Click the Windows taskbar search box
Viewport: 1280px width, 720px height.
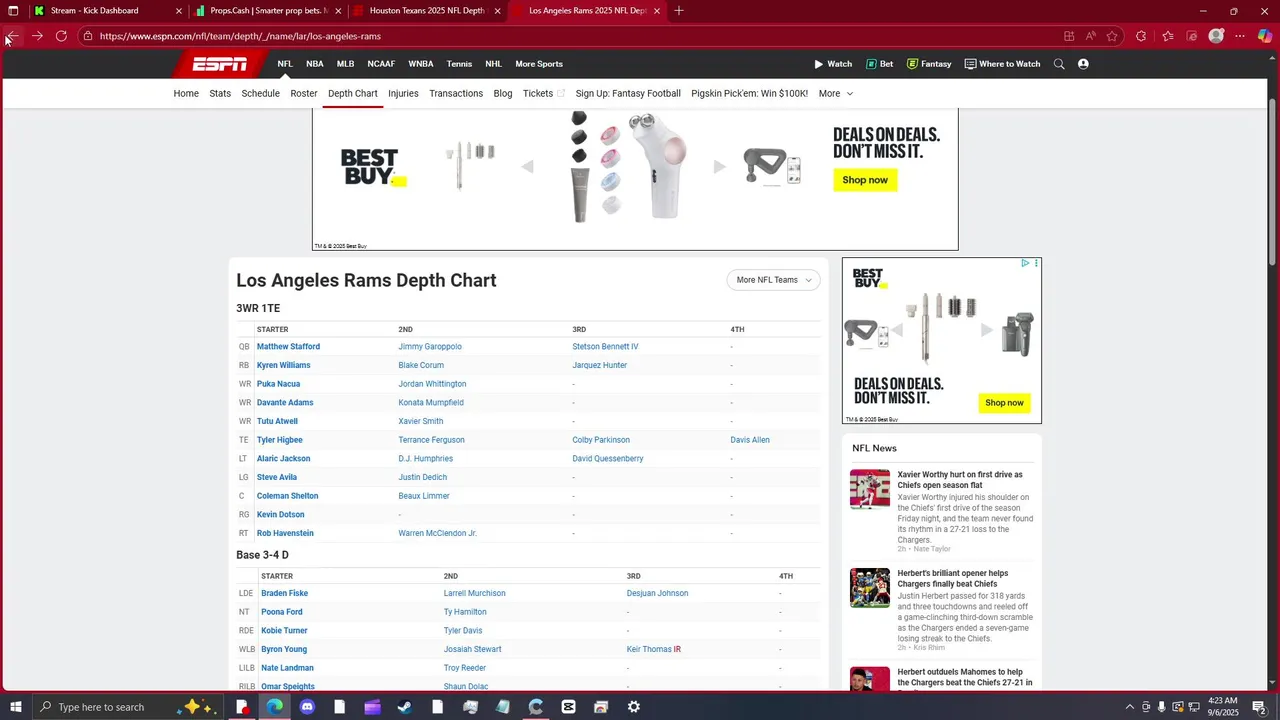click(x=130, y=707)
